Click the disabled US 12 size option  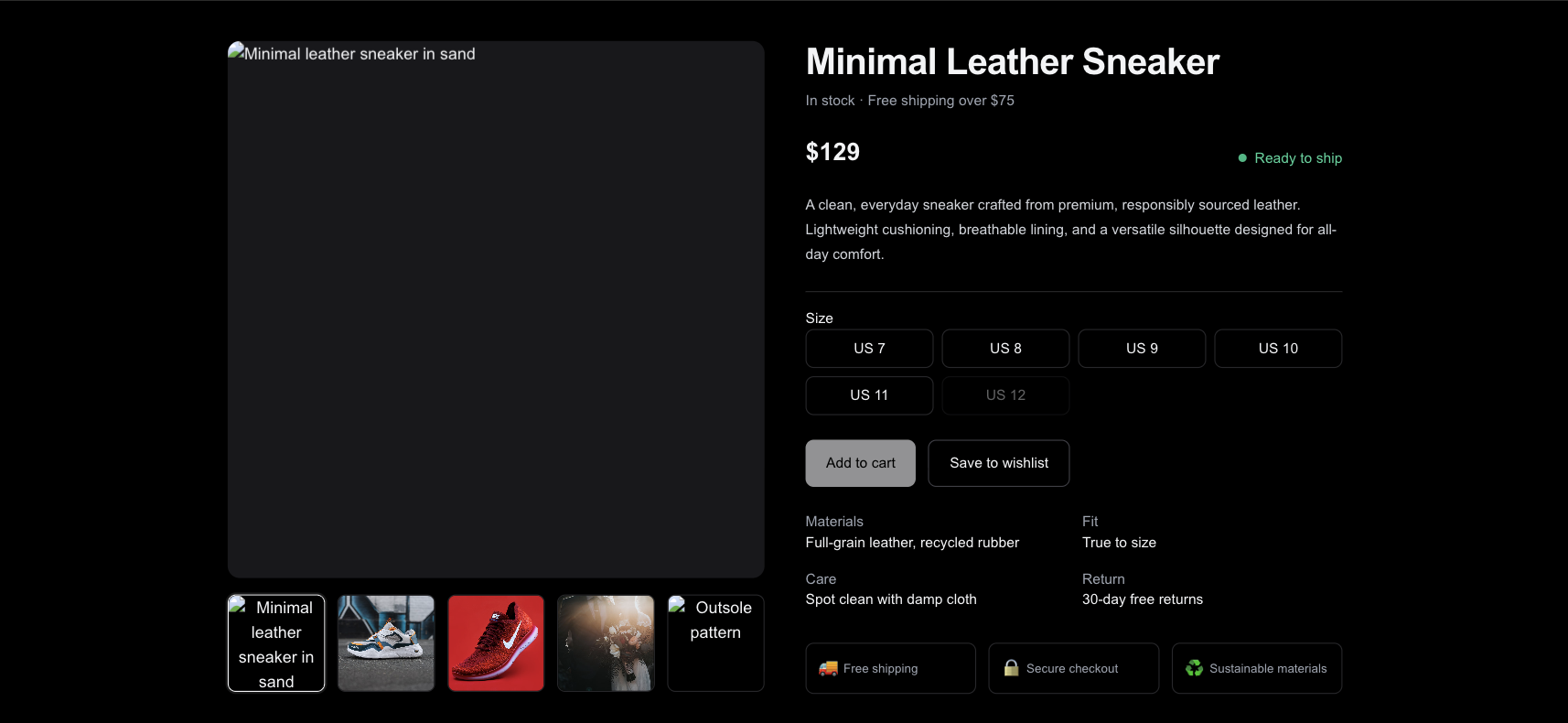point(1005,395)
